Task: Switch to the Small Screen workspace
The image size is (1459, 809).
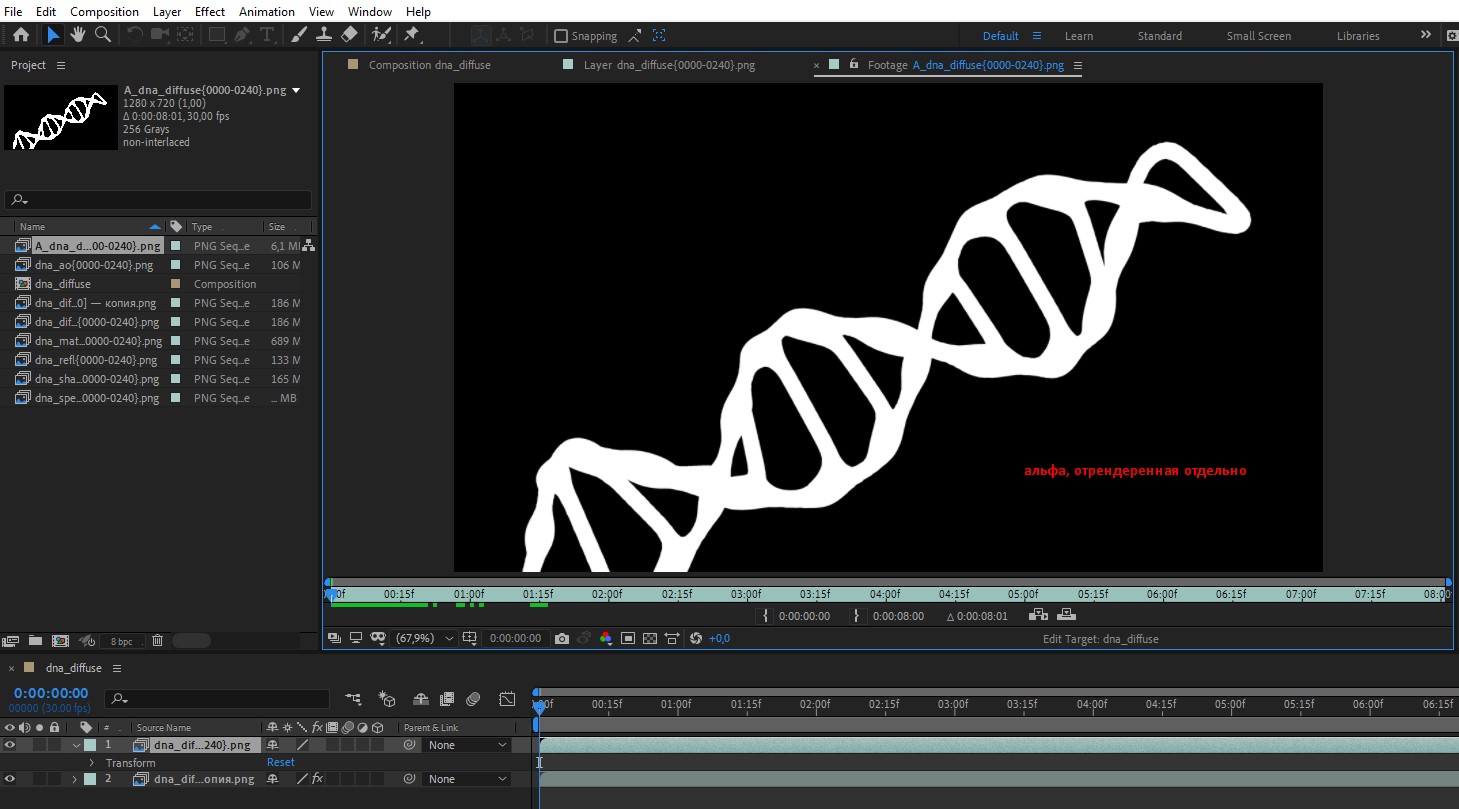Action: [1259, 36]
